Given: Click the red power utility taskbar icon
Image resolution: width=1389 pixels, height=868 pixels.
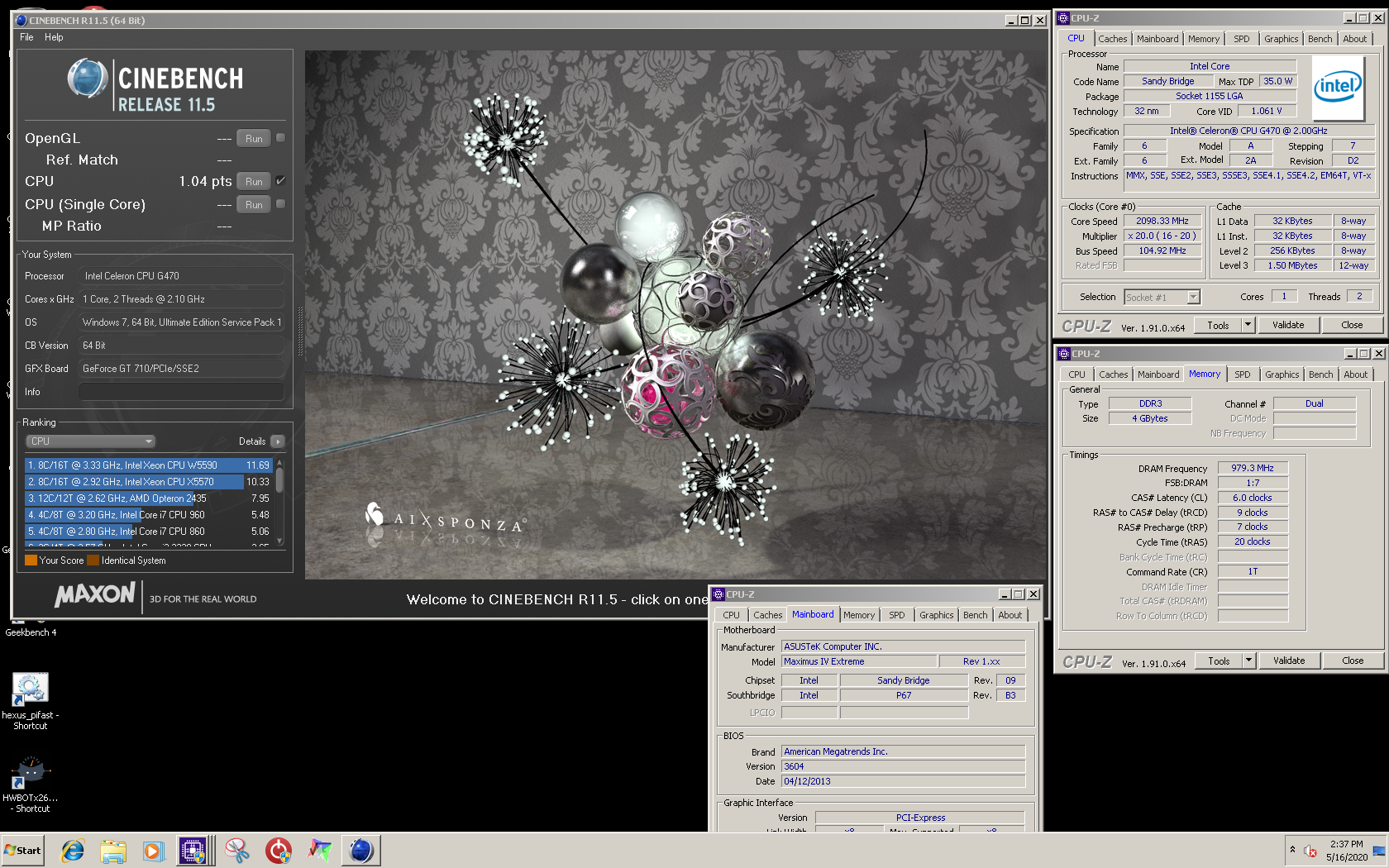Looking at the screenshot, I should (279, 850).
